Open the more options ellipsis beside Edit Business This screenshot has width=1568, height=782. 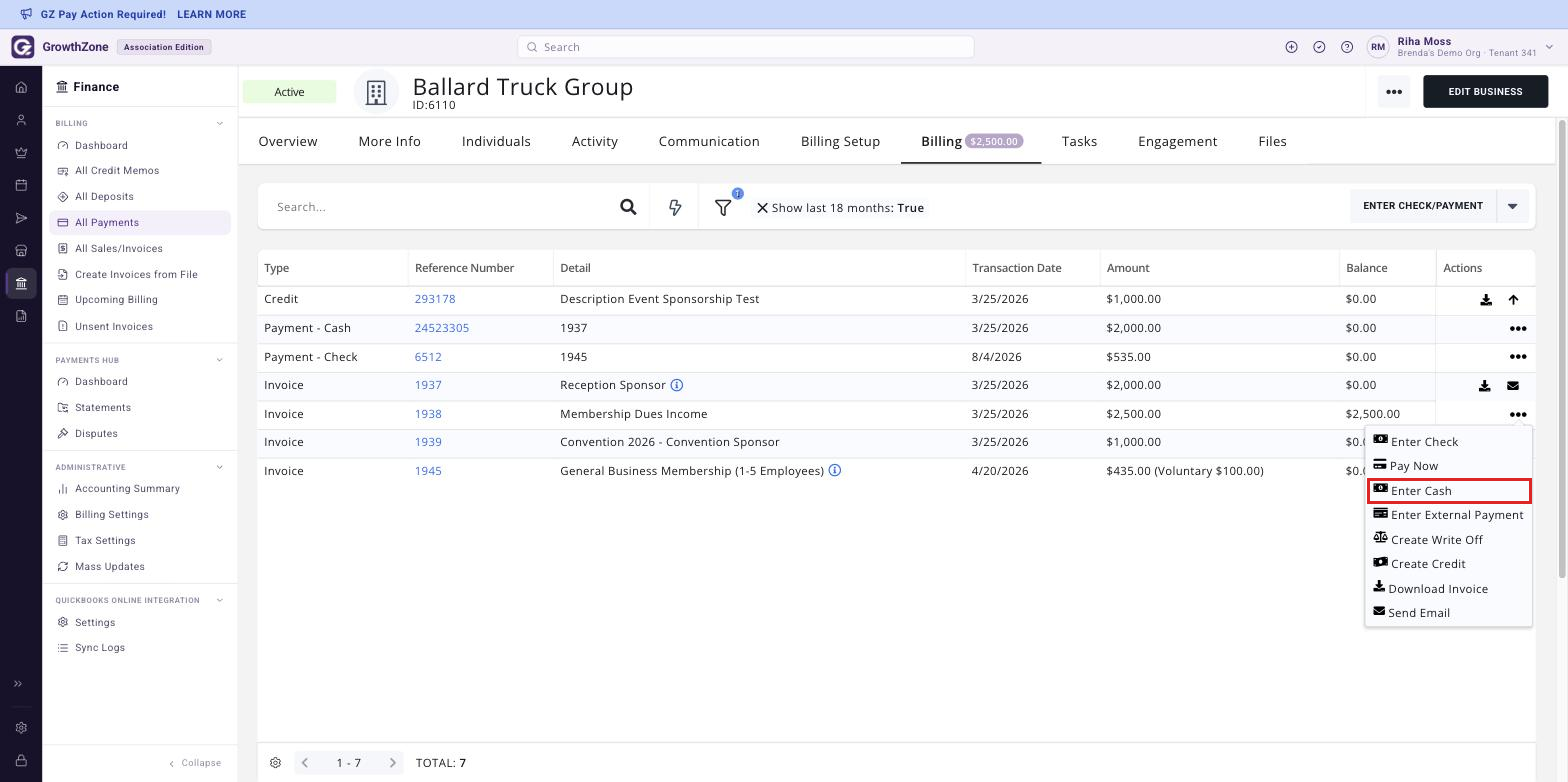(x=1394, y=92)
